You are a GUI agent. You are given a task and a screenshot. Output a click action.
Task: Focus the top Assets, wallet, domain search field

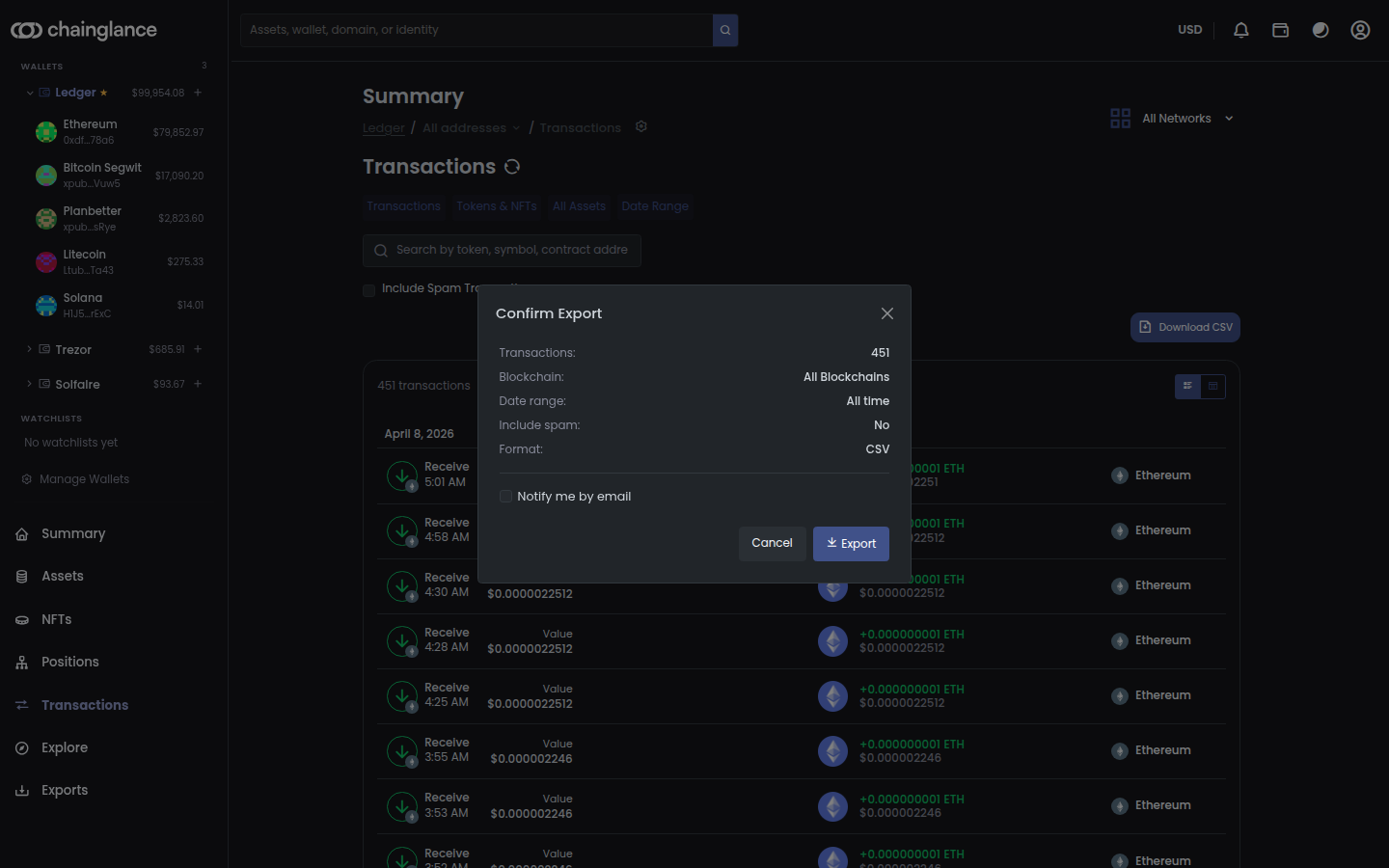[477, 30]
